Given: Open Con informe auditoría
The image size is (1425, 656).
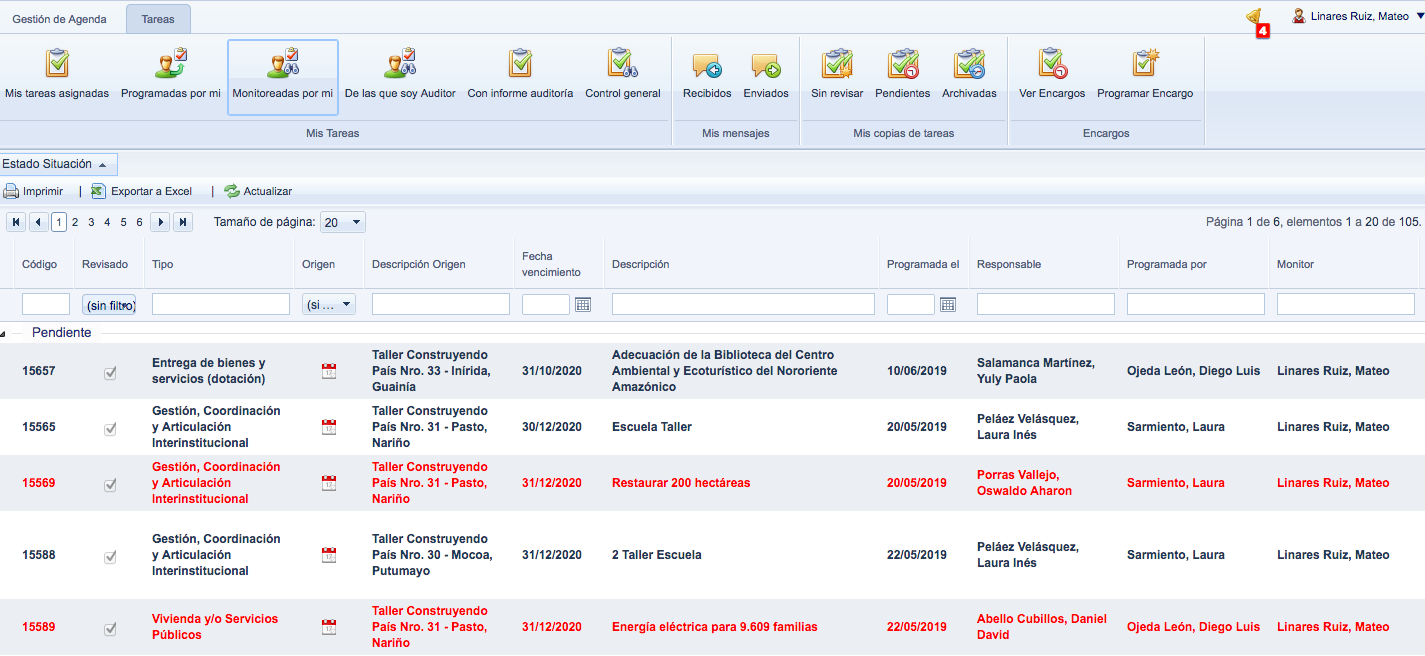Looking at the screenshot, I should point(520,77).
